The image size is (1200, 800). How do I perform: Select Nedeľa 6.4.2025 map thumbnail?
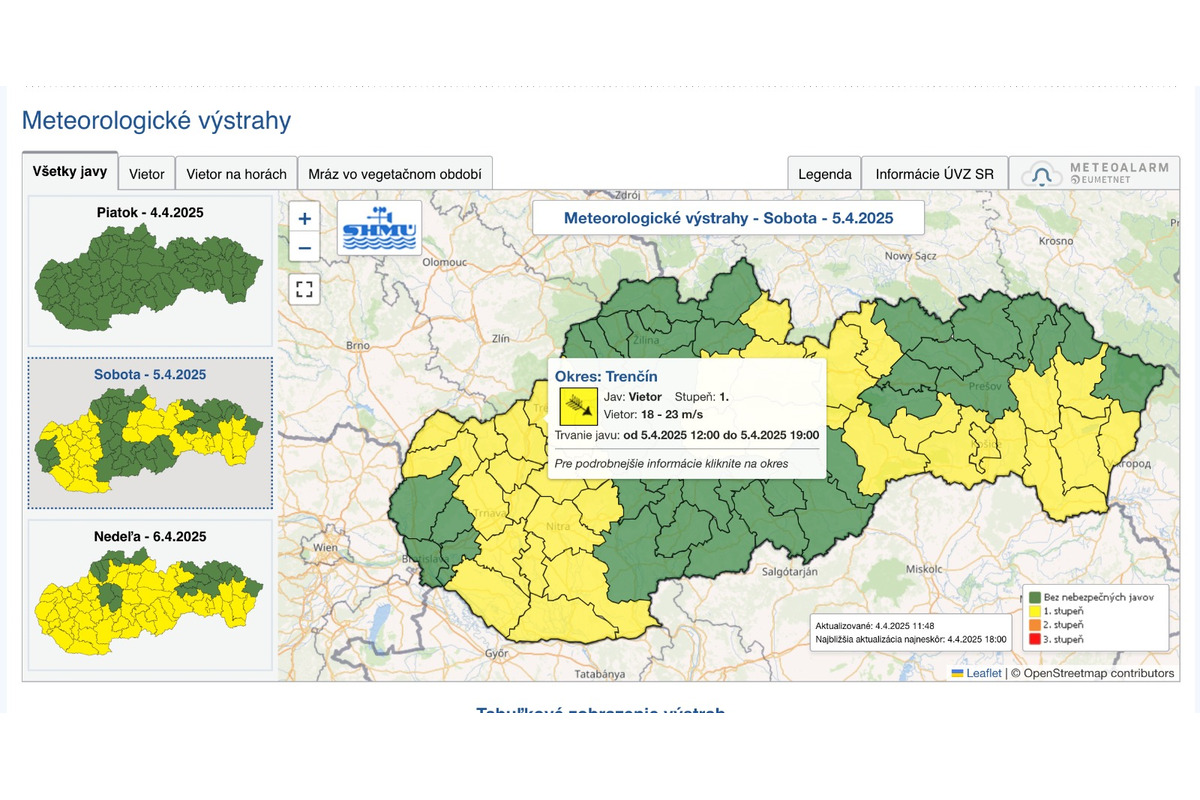[x=150, y=594]
